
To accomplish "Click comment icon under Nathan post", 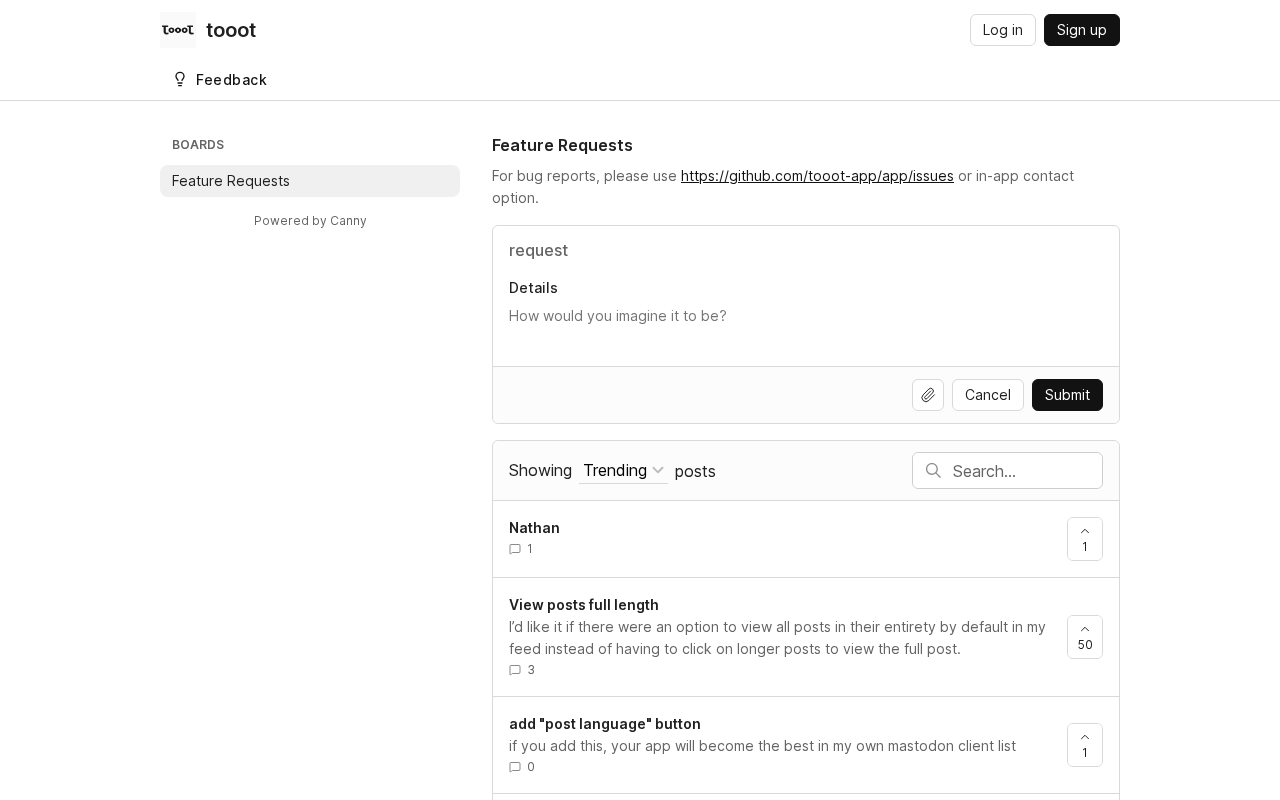I will pos(515,549).
